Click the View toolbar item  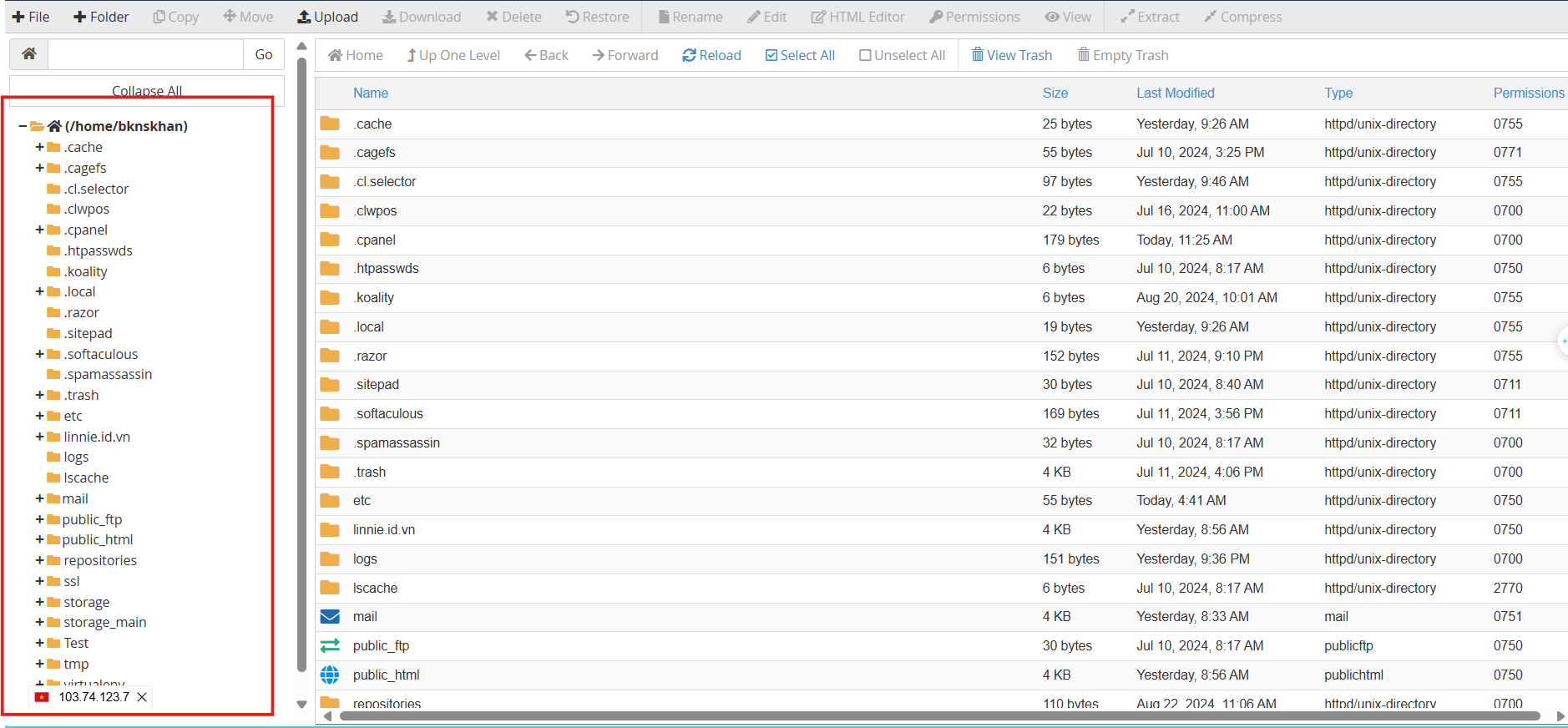tap(1068, 17)
